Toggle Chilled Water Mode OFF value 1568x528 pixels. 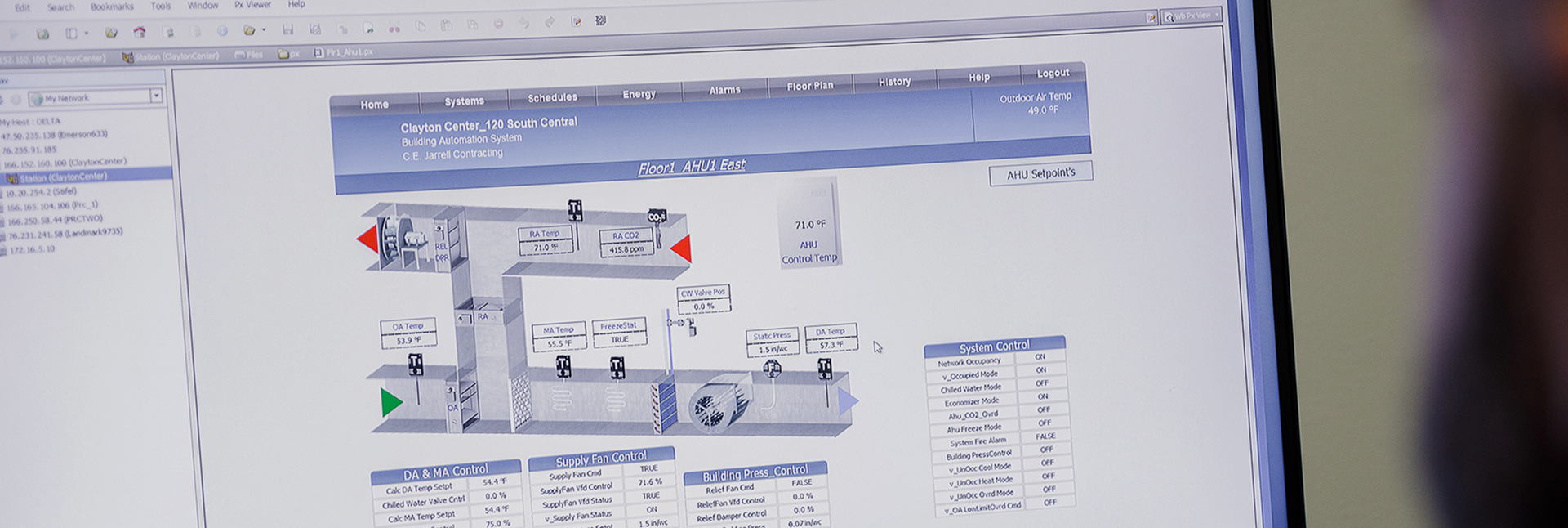point(1042,383)
